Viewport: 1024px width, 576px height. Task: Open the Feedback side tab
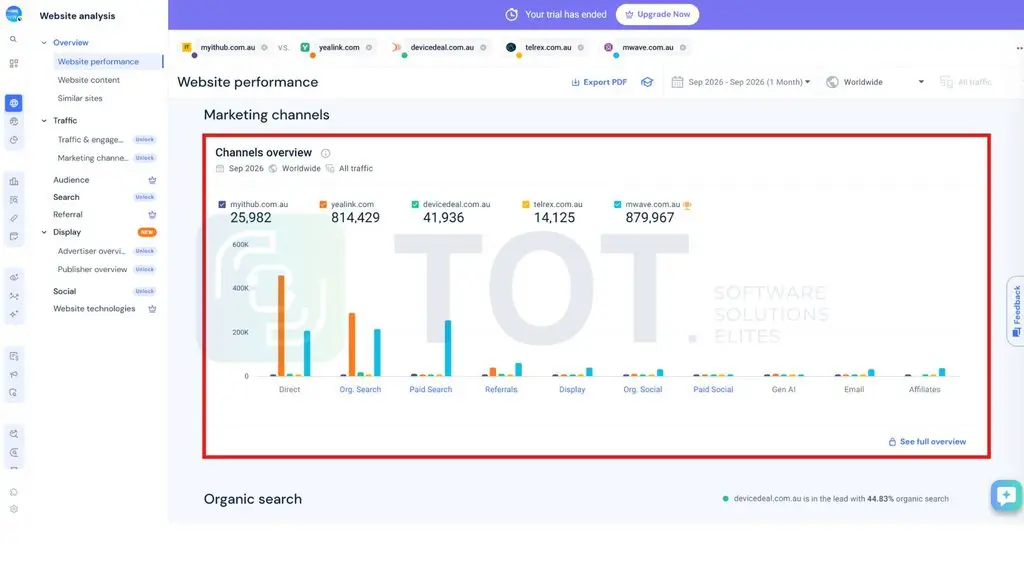(1016, 311)
